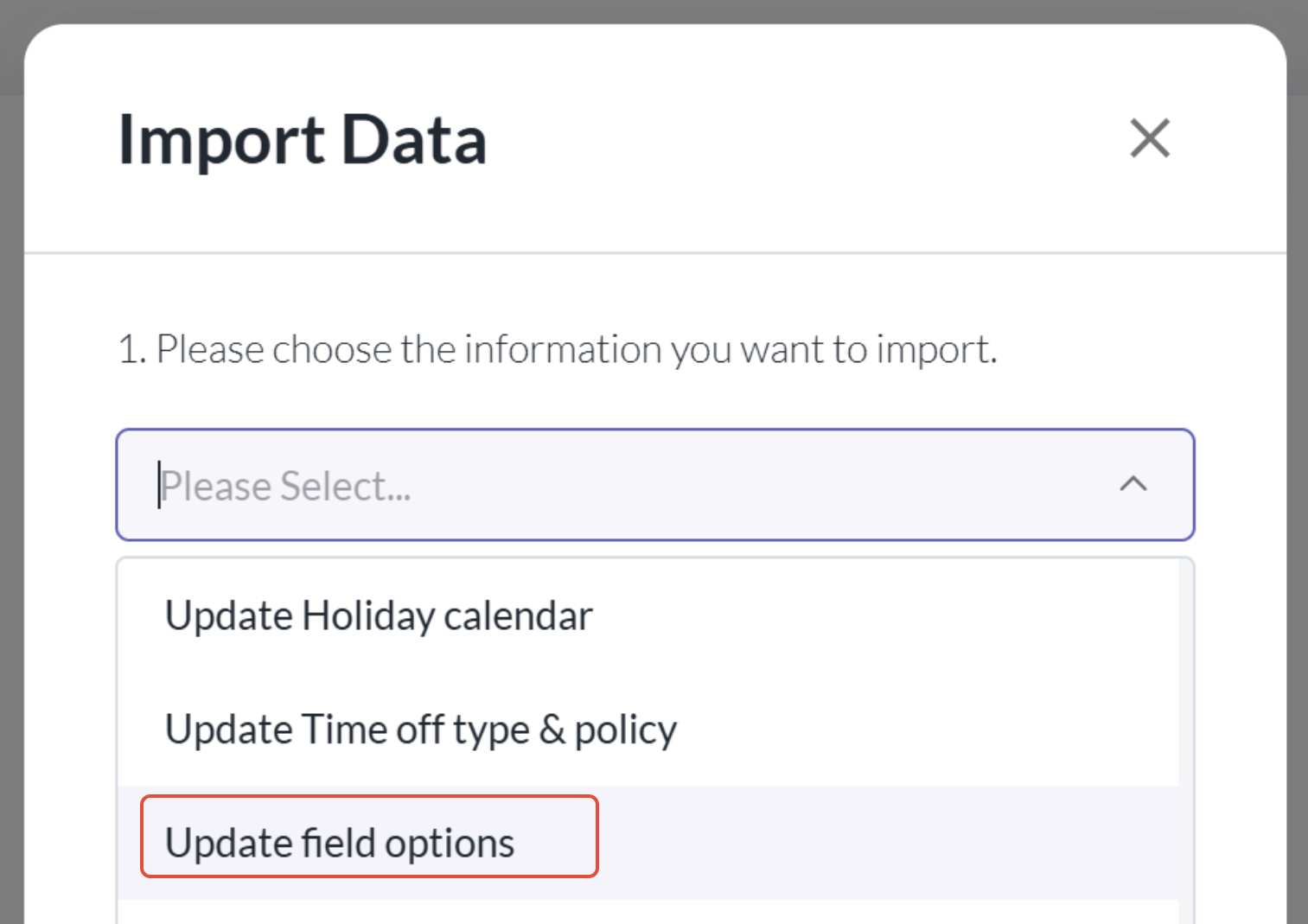Viewport: 1308px width, 924px height.
Task: Click the Import Data heading
Action: pyautogui.click(x=303, y=140)
